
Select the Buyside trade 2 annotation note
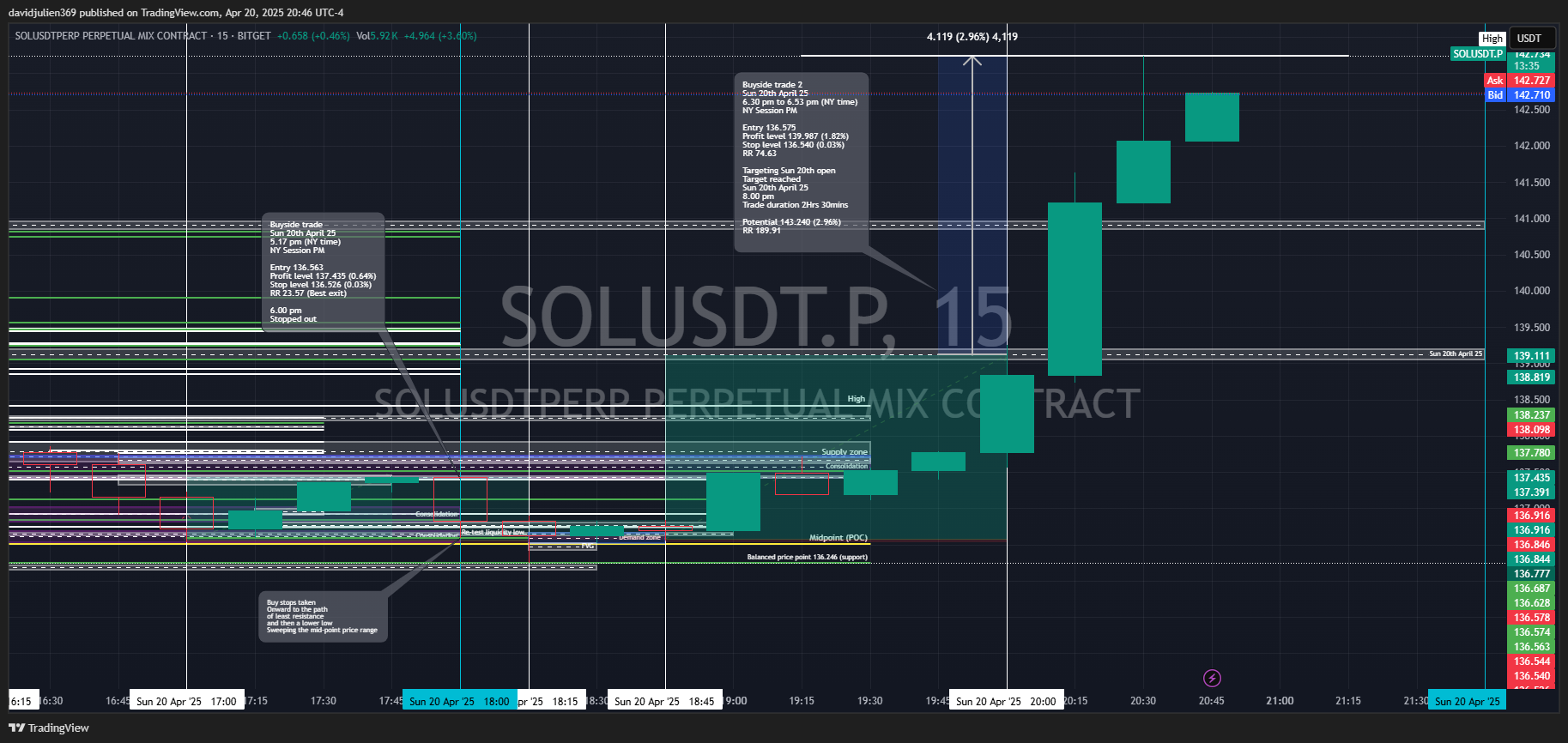[802, 162]
